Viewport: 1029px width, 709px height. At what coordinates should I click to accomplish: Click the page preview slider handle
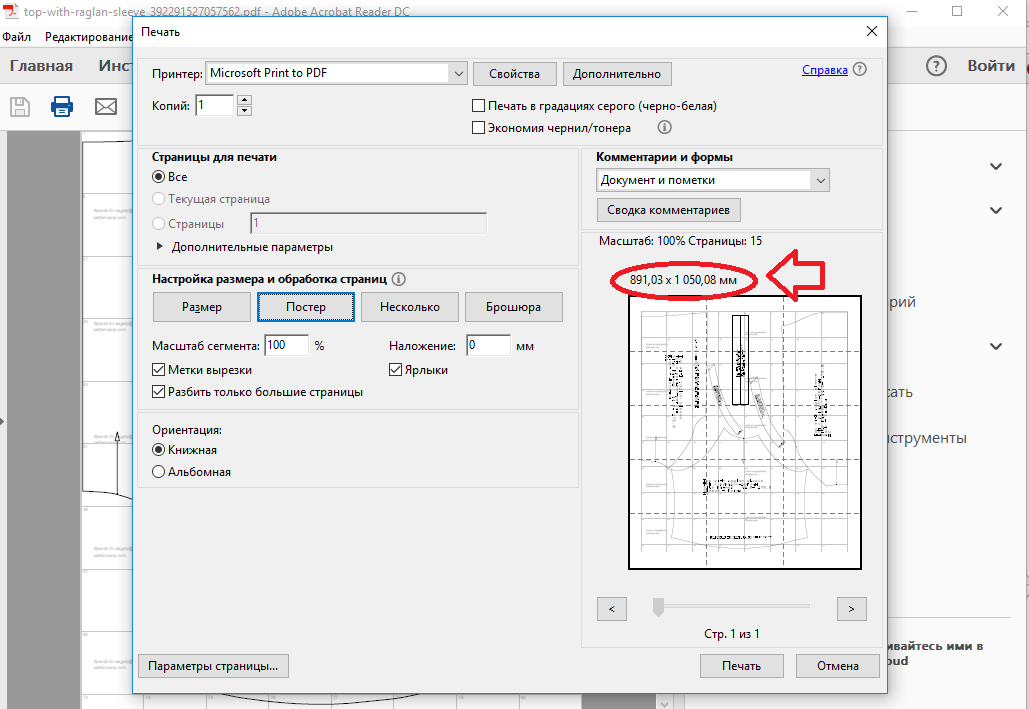pyautogui.click(x=658, y=606)
